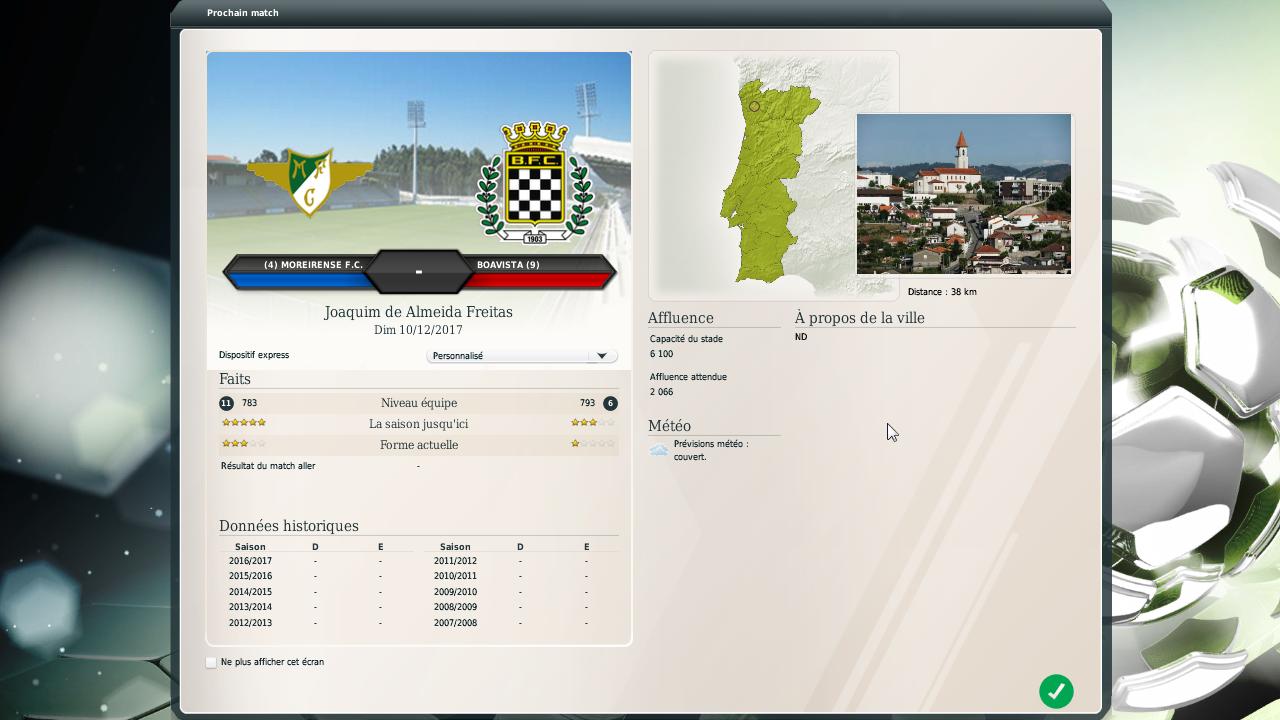The image size is (1280, 720).
Task: Click the 2011/2012 season row
Action: click(x=521, y=561)
